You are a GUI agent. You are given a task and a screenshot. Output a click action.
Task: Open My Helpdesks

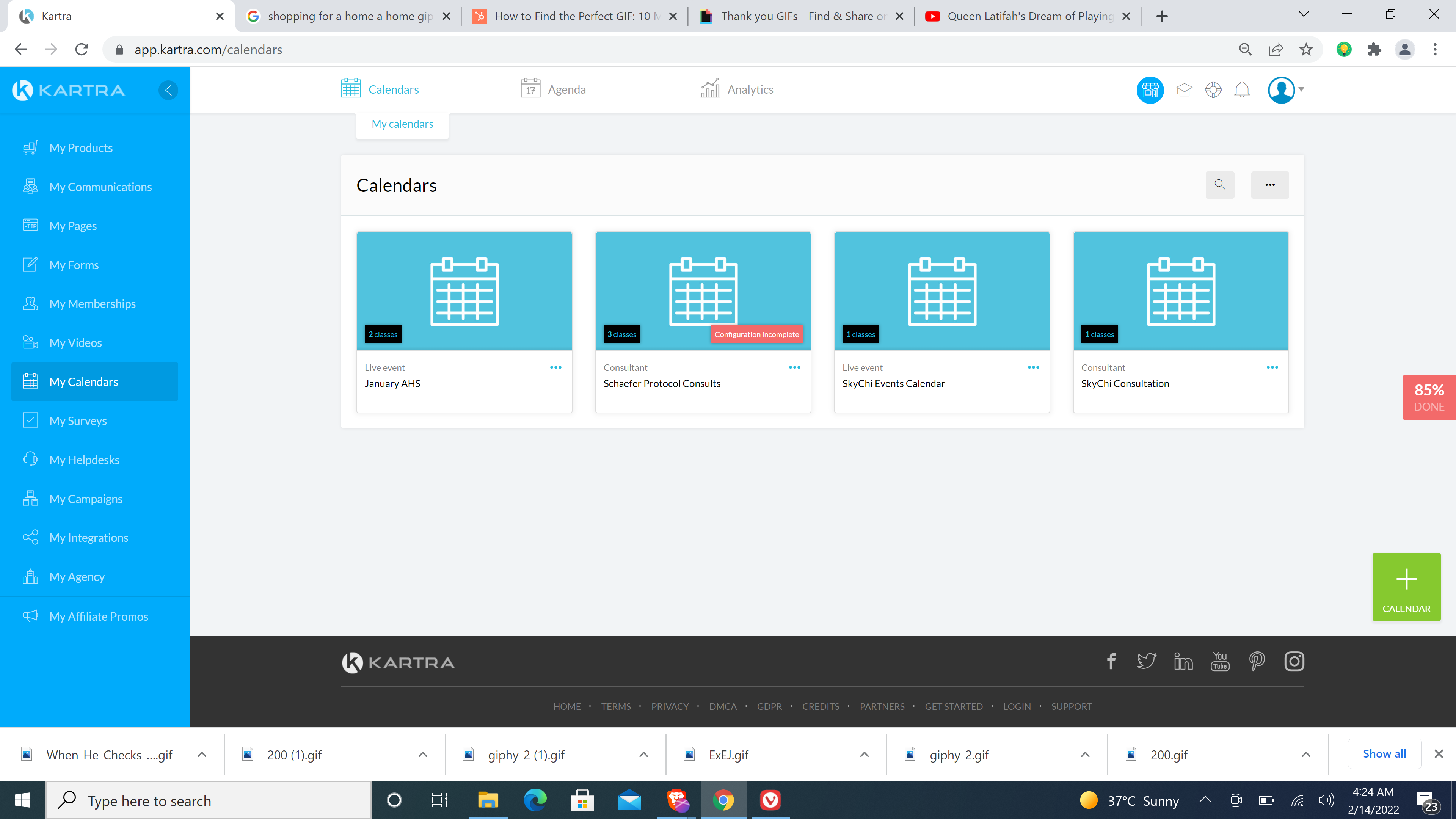[84, 460]
